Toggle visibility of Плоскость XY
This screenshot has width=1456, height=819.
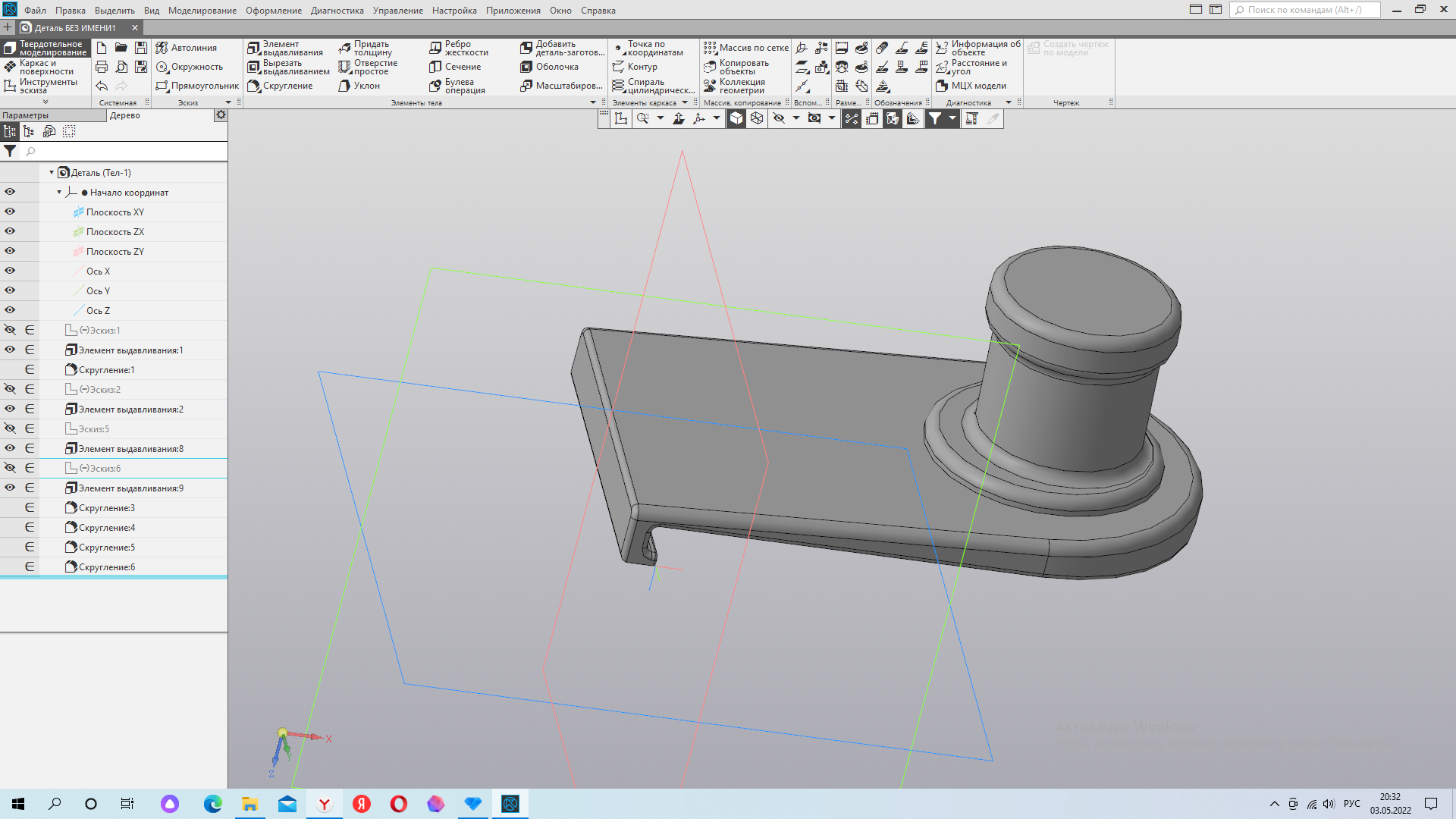(x=10, y=212)
